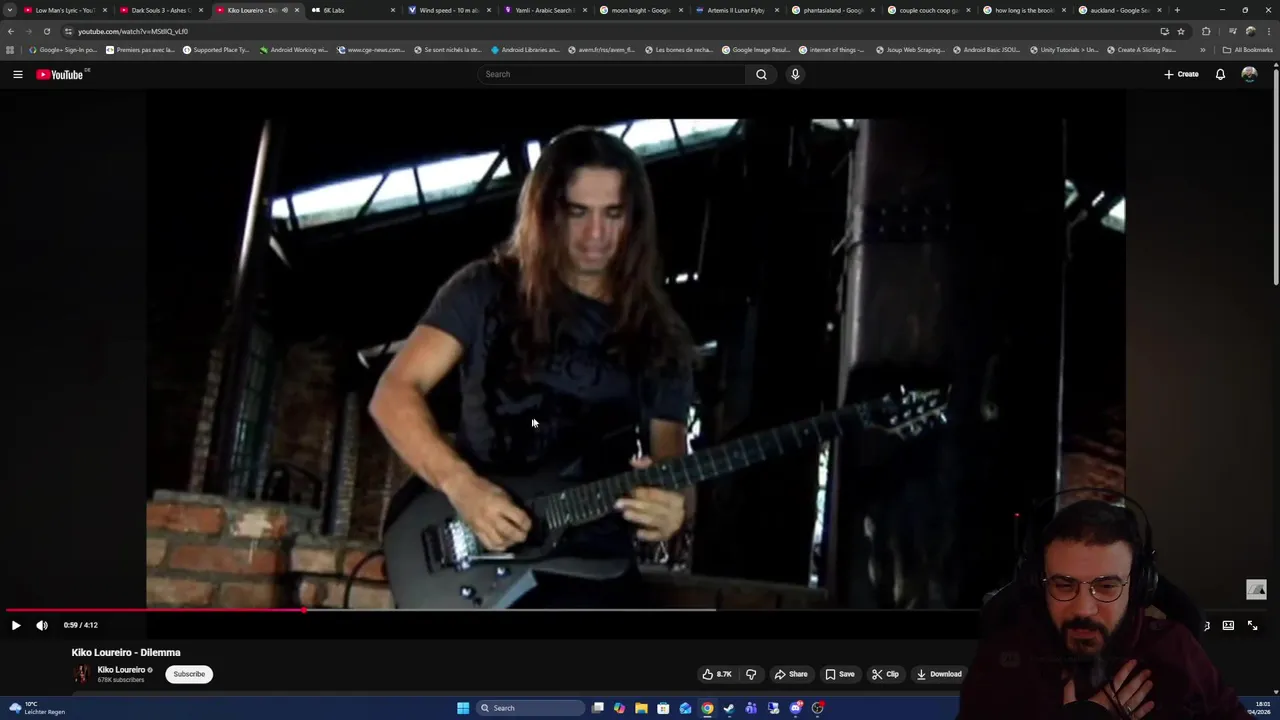This screenshot has height=720, width=1280.
Task: Open File Explorer from the taskbar
Action: click(641, 708)
